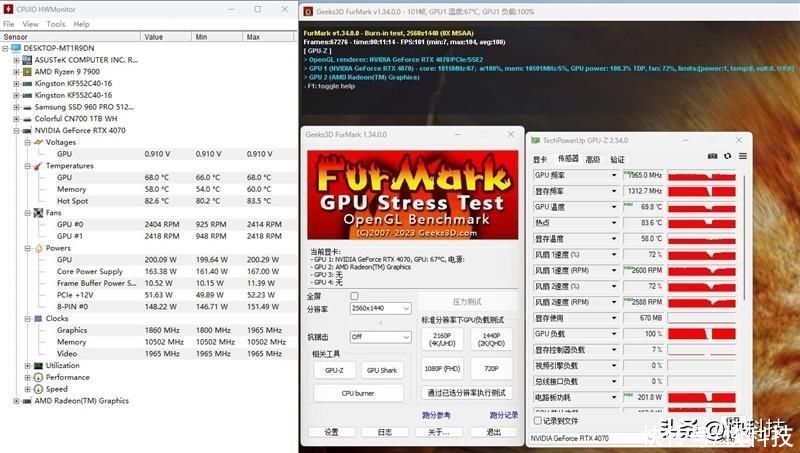This screenshot has height=453, width=800.
Task: Launch the CPU burner button
Action: point(358,393)
